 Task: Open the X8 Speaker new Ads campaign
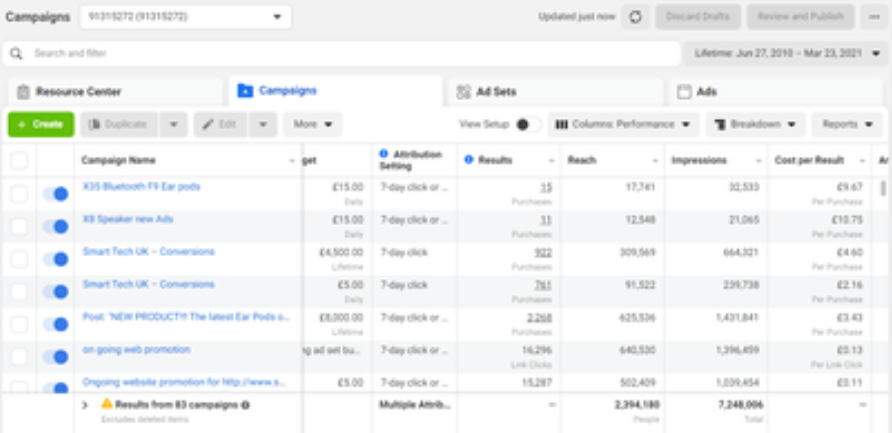pyautogui.click(x=127, y=219)
